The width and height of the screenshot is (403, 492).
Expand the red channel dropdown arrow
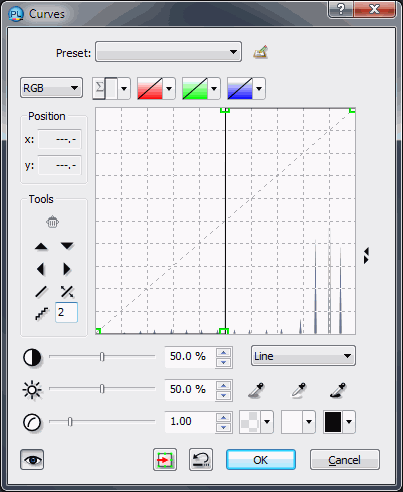pos(169,89)
